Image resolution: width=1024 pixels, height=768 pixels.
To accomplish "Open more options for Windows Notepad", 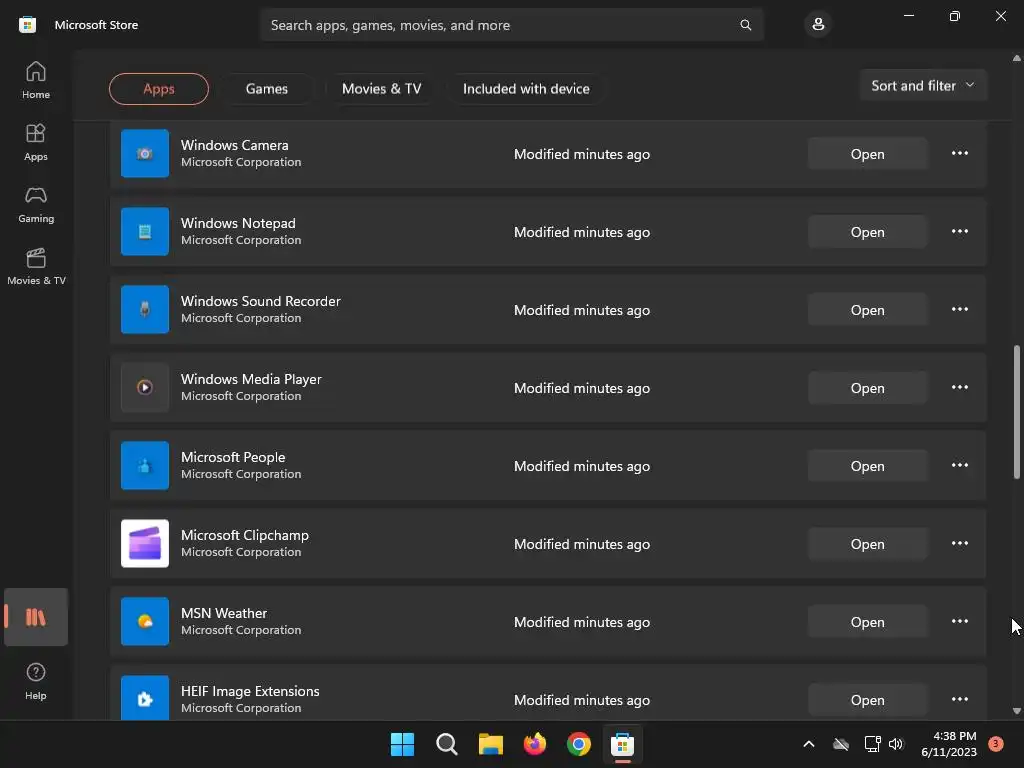I will tap(959, 231).
